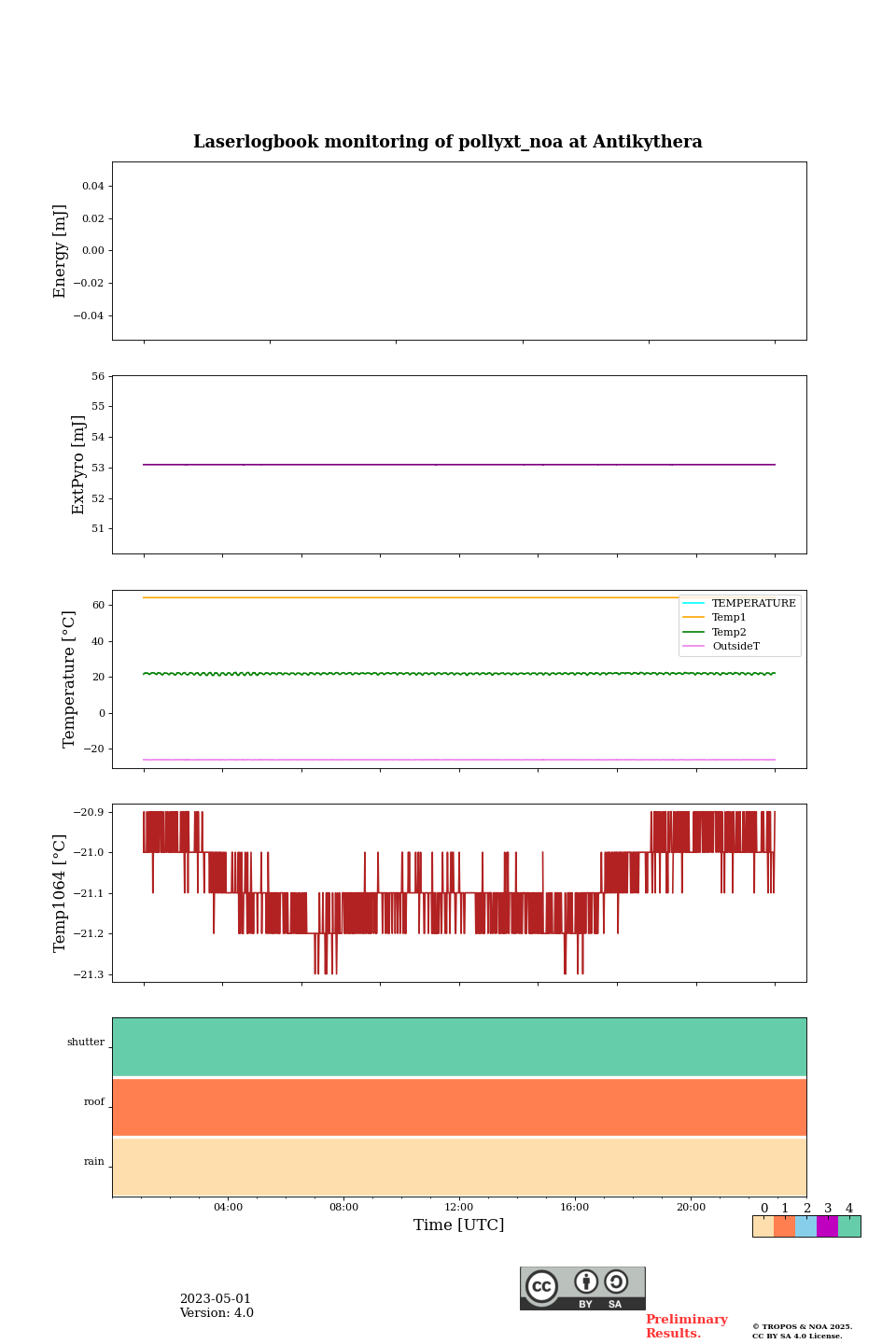The height and width of the screenshot is (1344, 896).
Task: Click the orange color swatch labeled 1
Action: (785, 1226)
